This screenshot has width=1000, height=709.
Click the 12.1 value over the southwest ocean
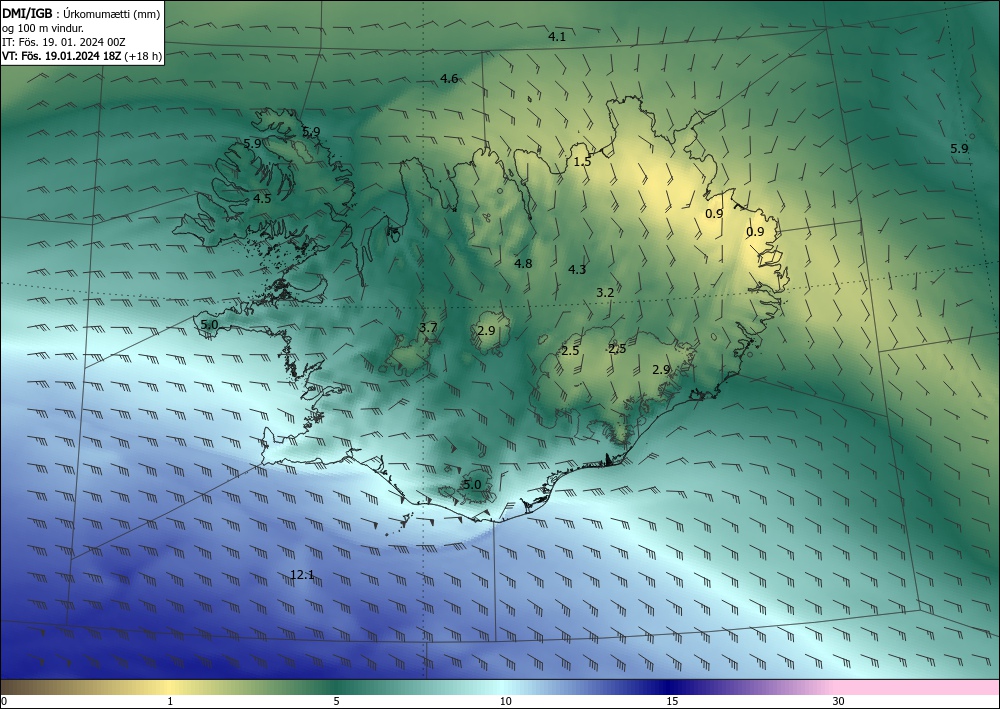[302, 574]
